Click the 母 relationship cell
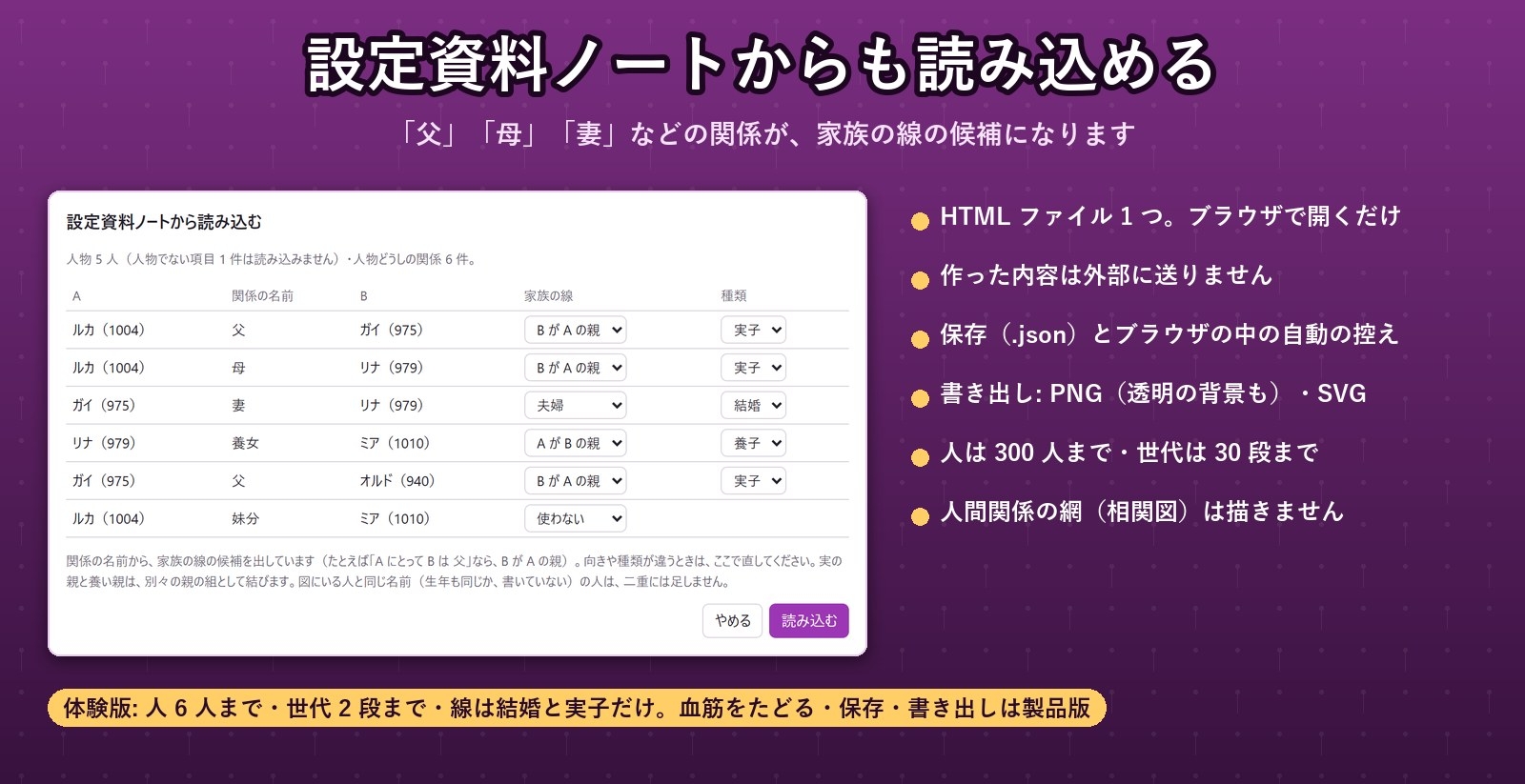The height and width of the screenshot is (784, 1525). pyautogui.click(x=238, y=368)
